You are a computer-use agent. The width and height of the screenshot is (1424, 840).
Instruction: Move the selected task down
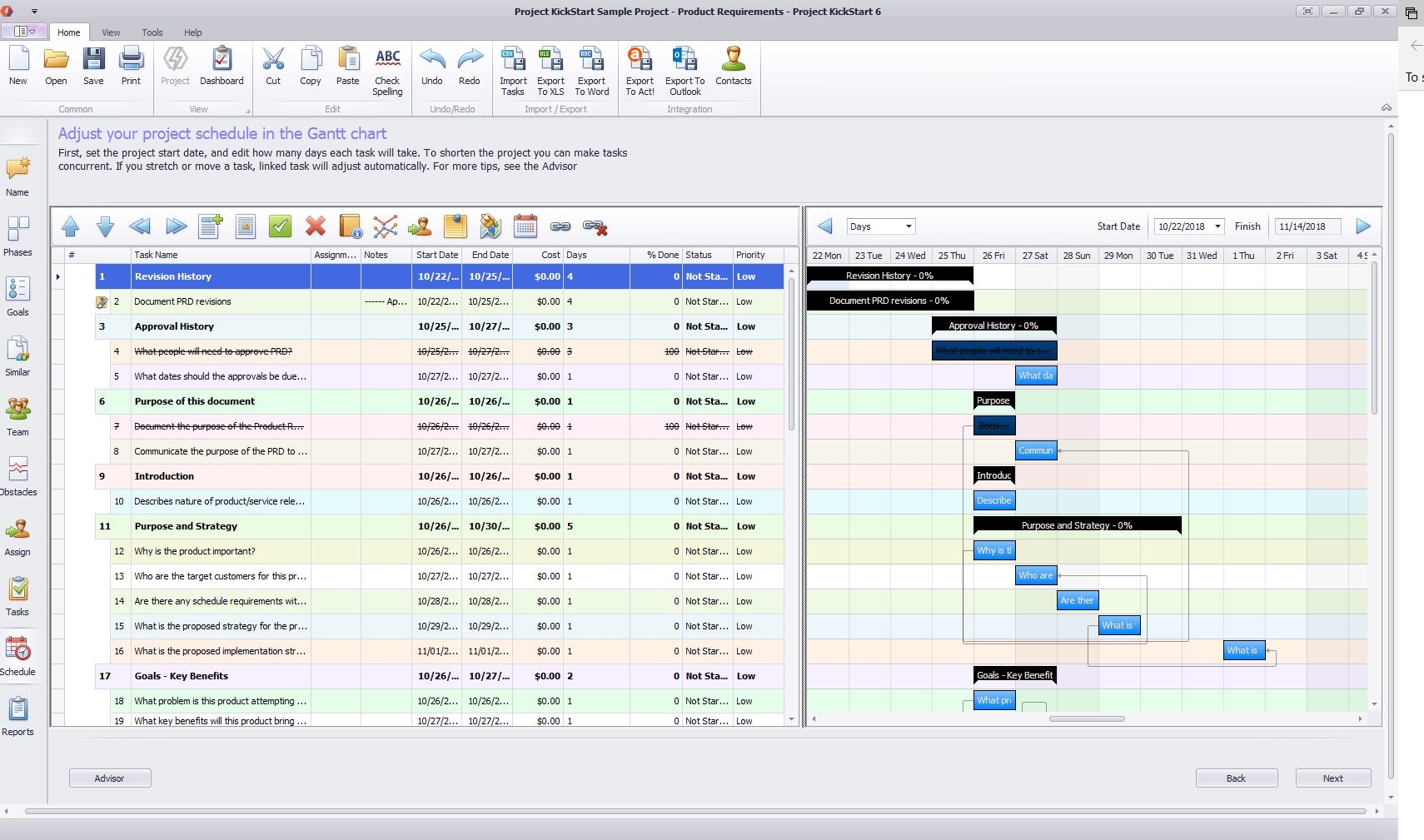click(105, 226)
